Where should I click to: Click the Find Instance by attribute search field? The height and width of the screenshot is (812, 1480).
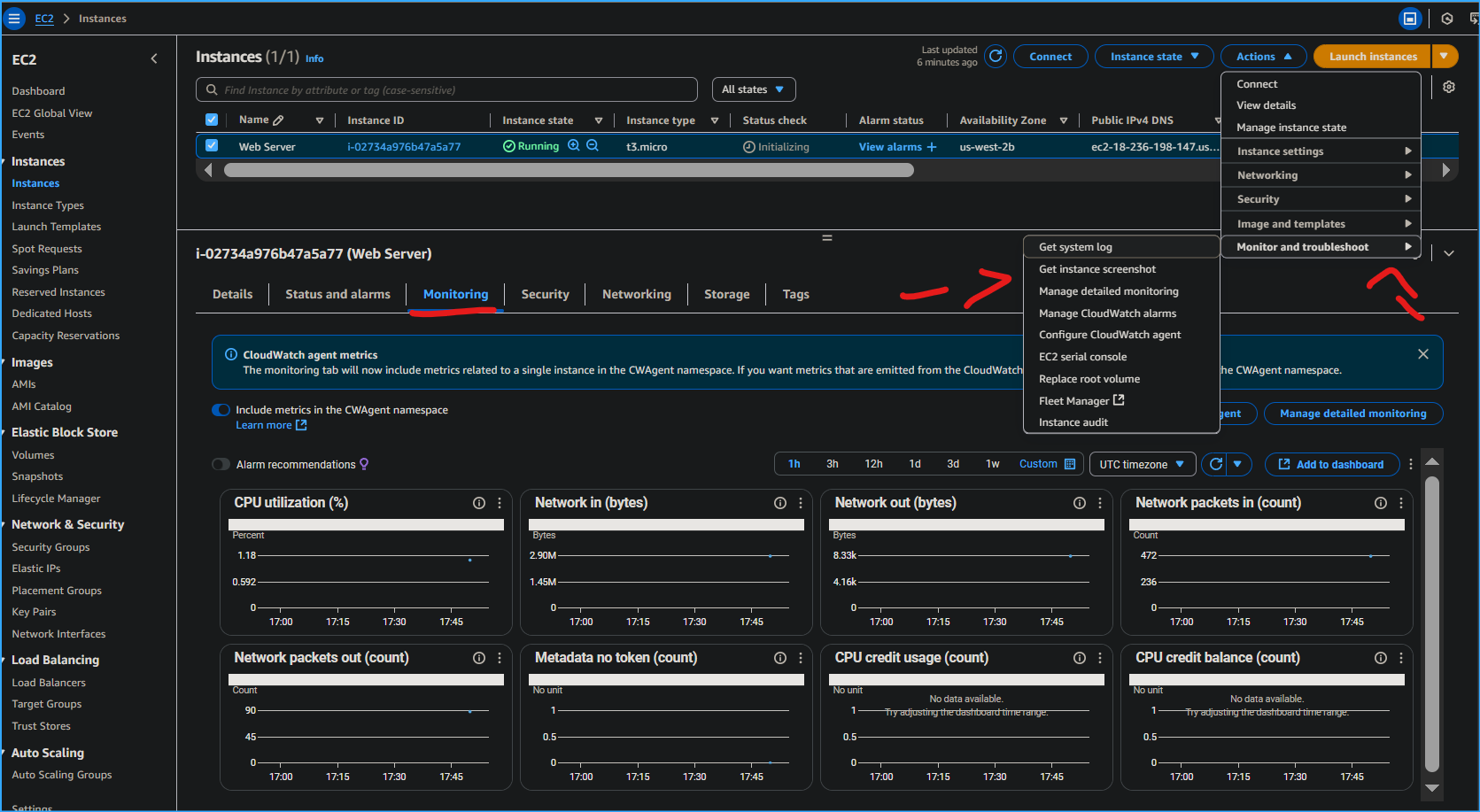446,89
